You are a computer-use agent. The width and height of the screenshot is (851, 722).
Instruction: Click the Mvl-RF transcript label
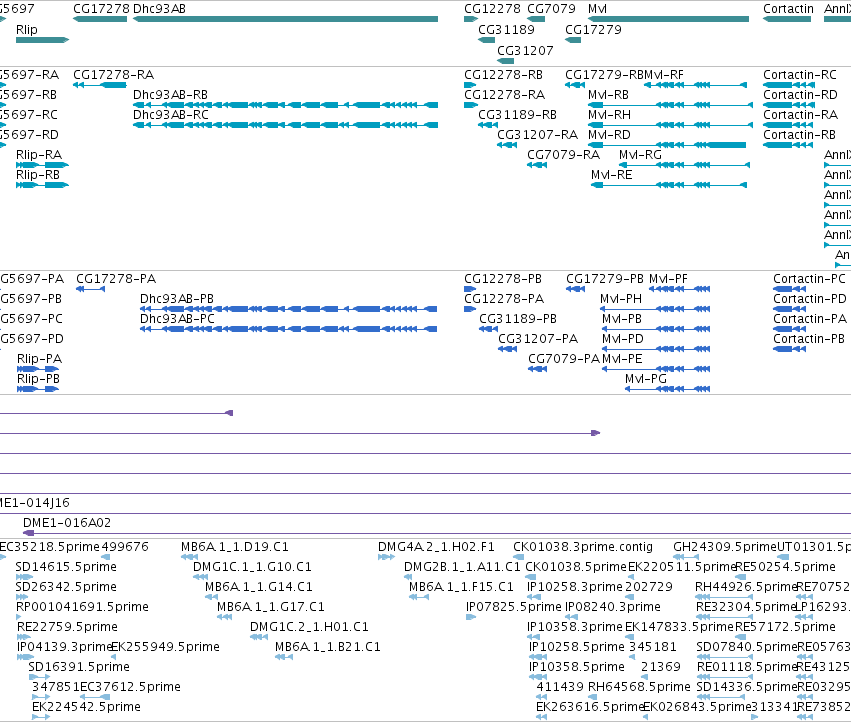(664, 74)
